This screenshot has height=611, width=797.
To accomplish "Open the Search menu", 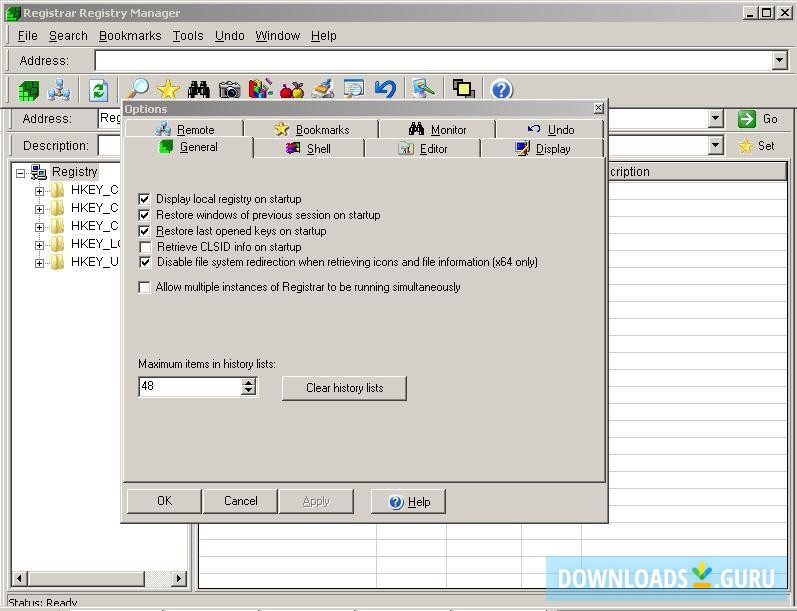I will (x=68, y=36).
